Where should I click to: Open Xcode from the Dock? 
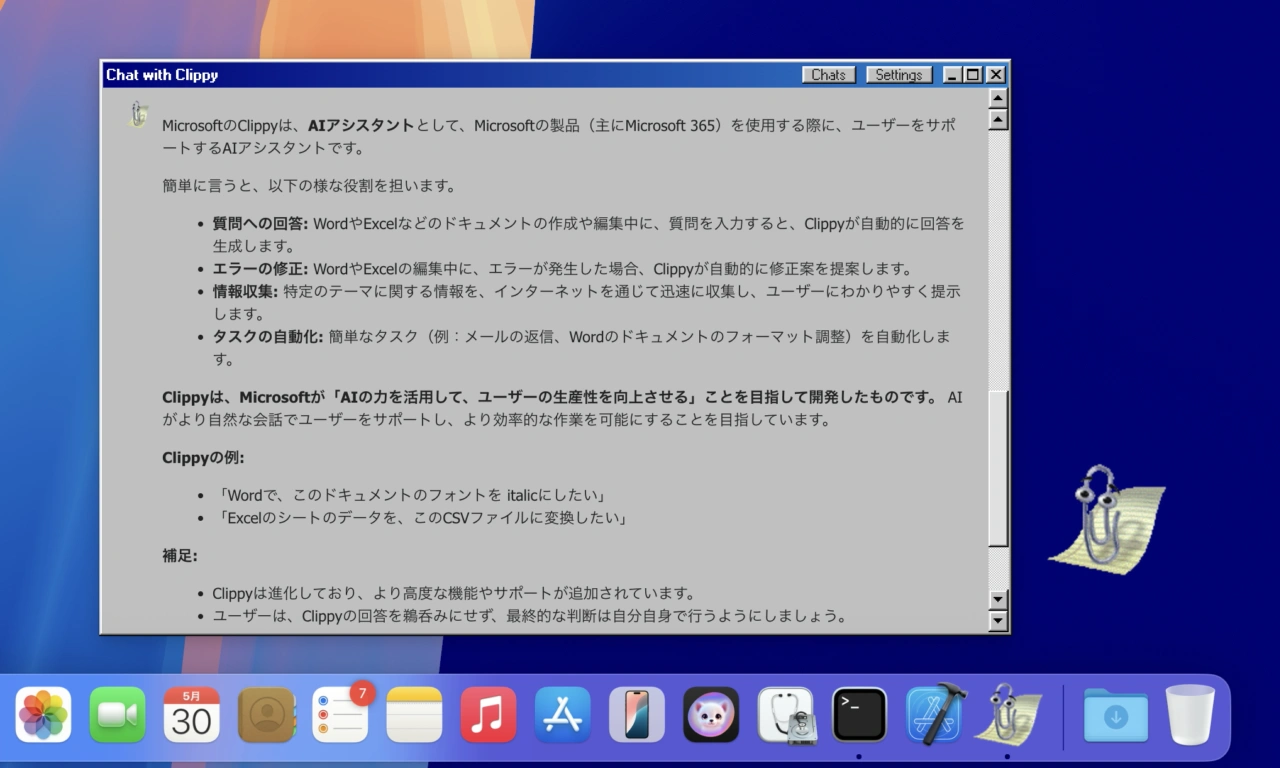tap(933, 714)
